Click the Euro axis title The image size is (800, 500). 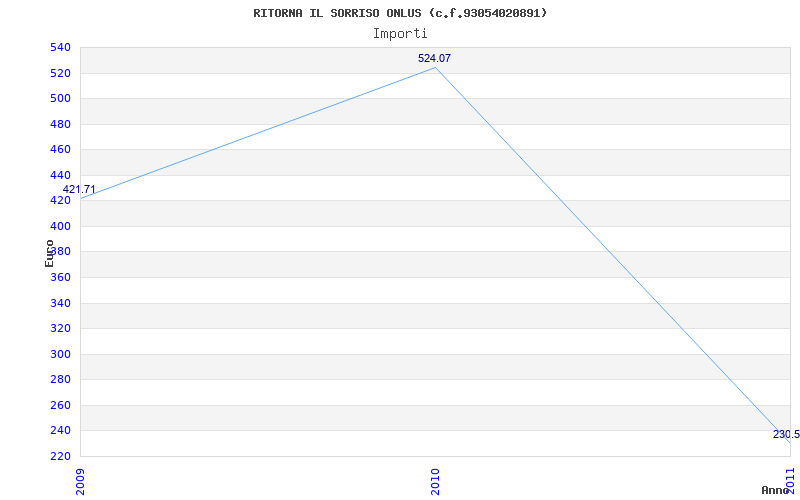49,254
